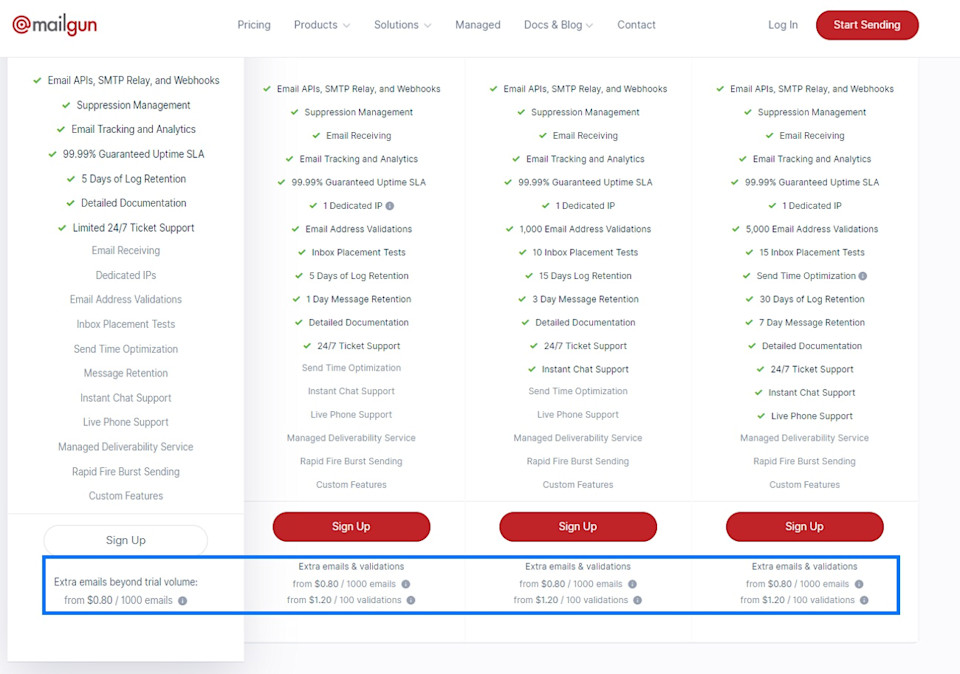Click the text 10 Inbox Placement Tests

[585, 252]
